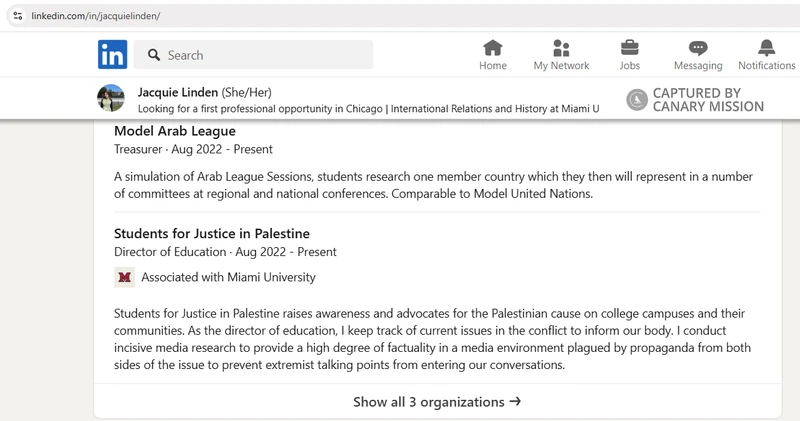Click Jacquie Linden's profile photo

click(x=111, y=98)
